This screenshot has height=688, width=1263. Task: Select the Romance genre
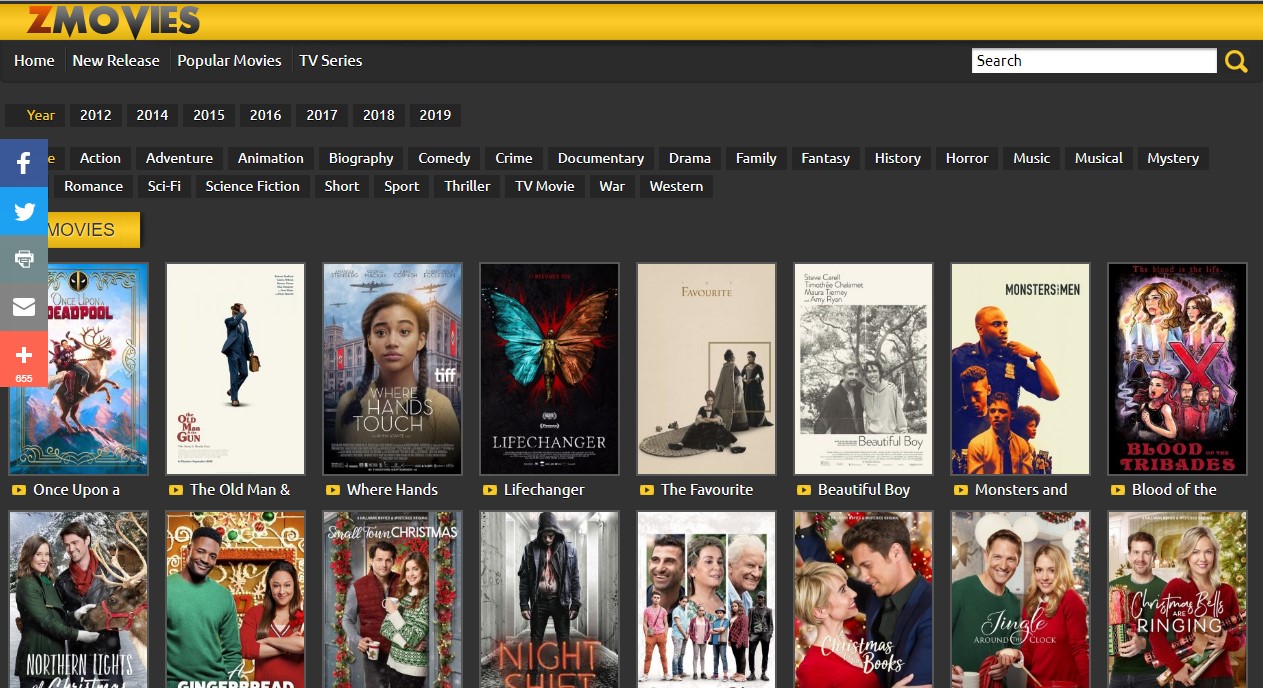coord(94,186)
